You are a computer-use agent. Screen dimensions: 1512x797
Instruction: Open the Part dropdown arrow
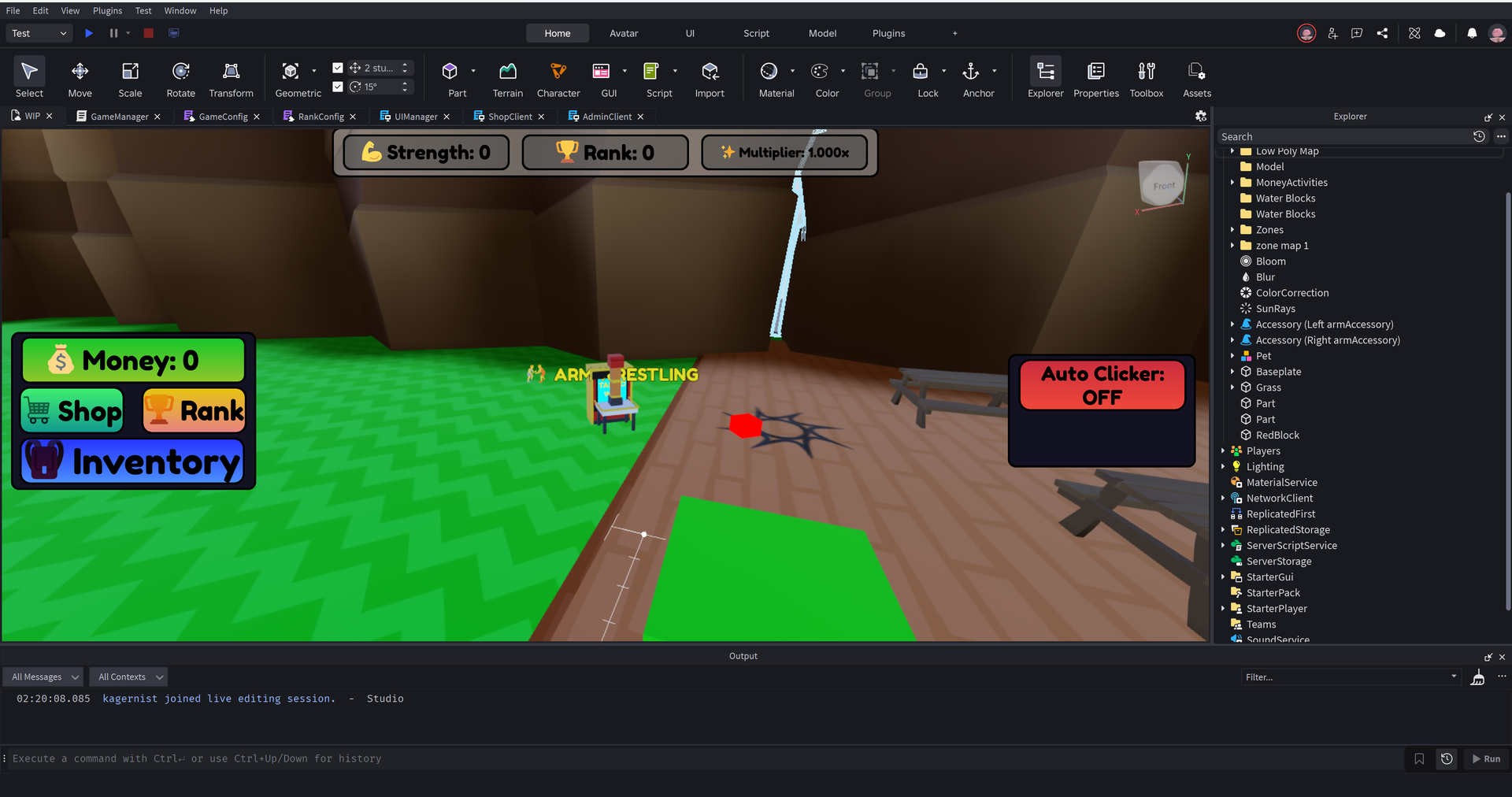click(473, 72)
